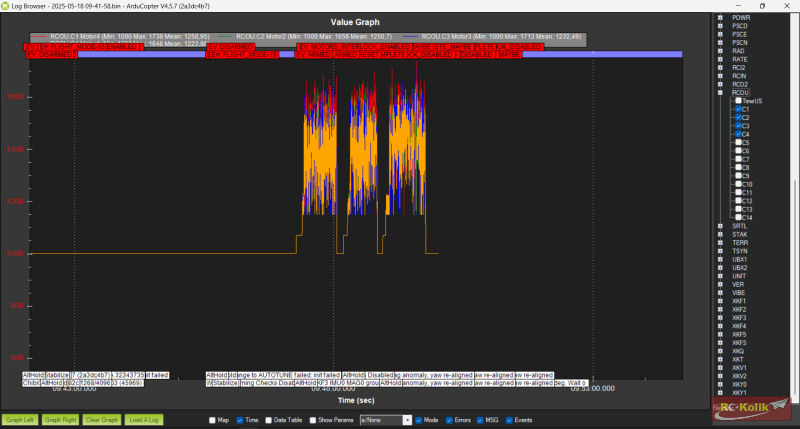Expand the RCI2 tree node
Screen dimensions: 800x429
tap(720, 67)
